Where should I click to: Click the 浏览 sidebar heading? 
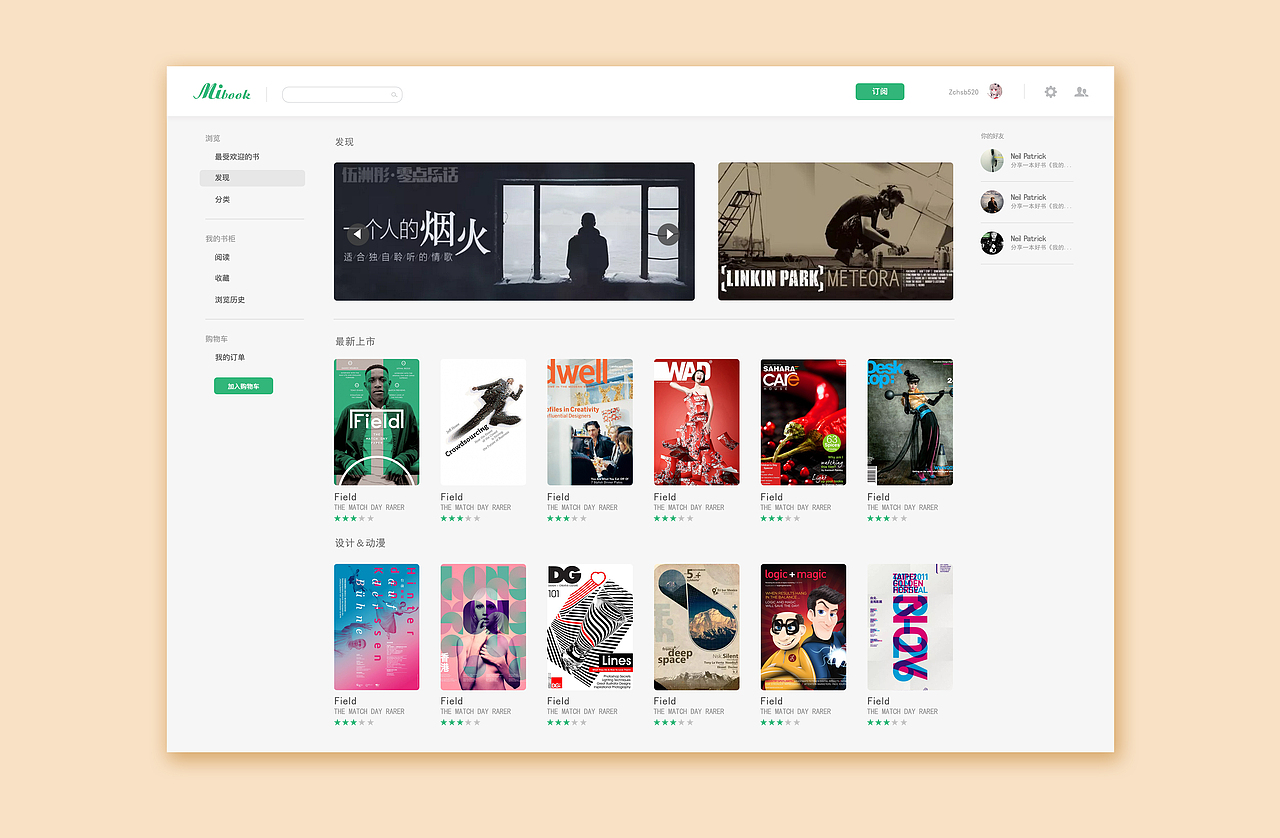213,139
